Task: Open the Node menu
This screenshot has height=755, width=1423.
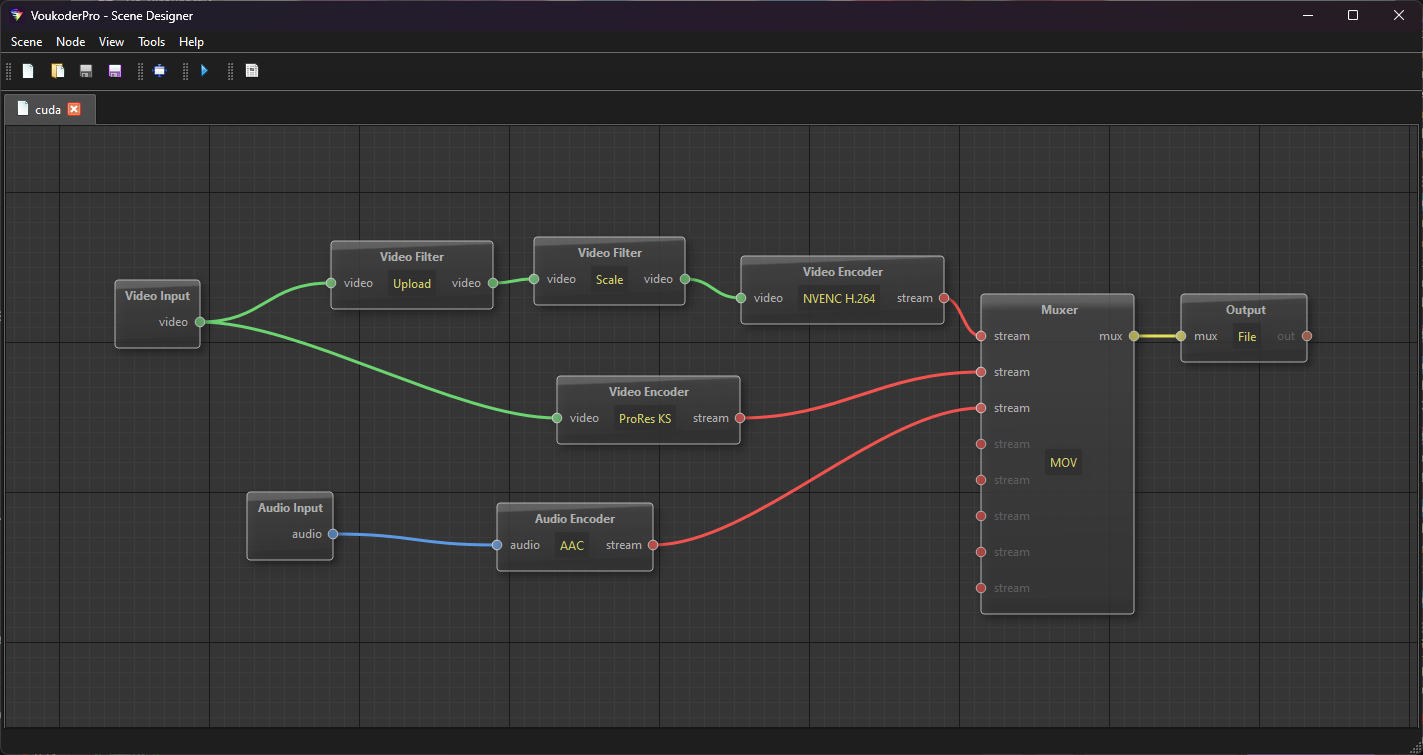Action: [70, 42]
